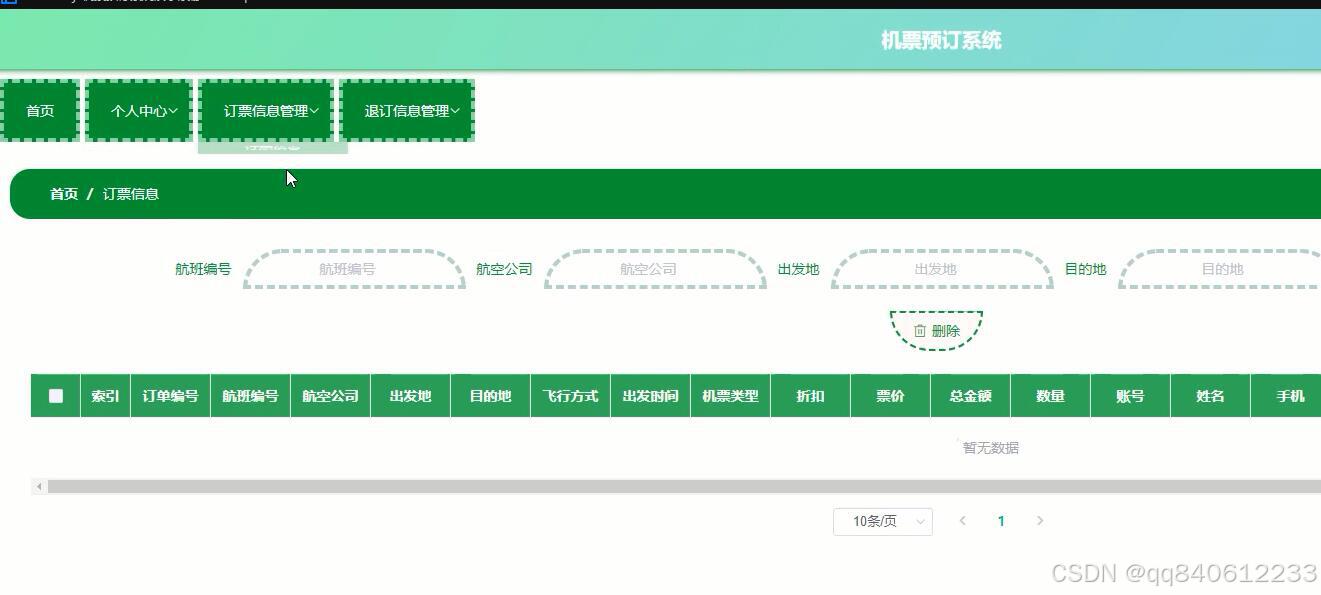The height and width of the screenshot is (595, 1321).
Task: Open the 10条/页 page size dropdown
Action: (x=883, y=521)
